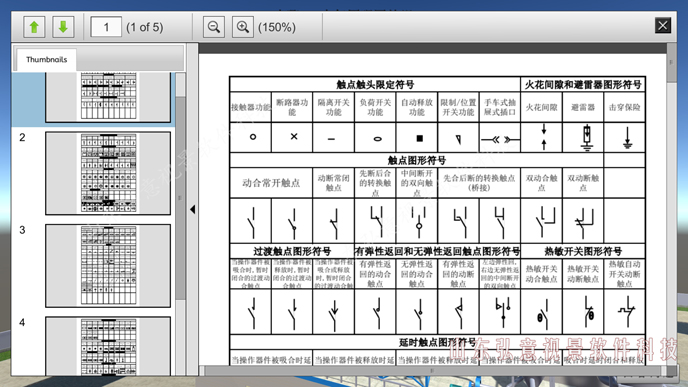Screen dimensions: 688x387
Task: Click the '手车式抽展式插口' cell
Action: point(500,107)
